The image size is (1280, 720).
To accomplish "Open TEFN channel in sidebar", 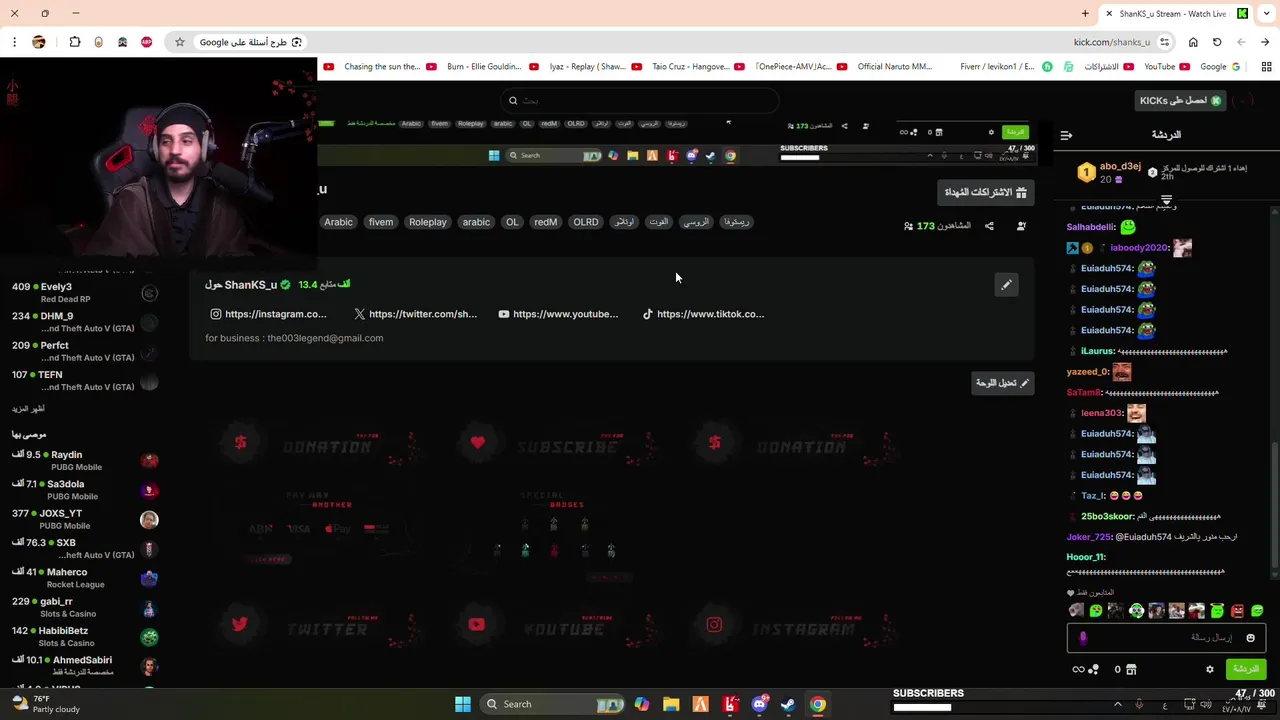I will point(85,380).
